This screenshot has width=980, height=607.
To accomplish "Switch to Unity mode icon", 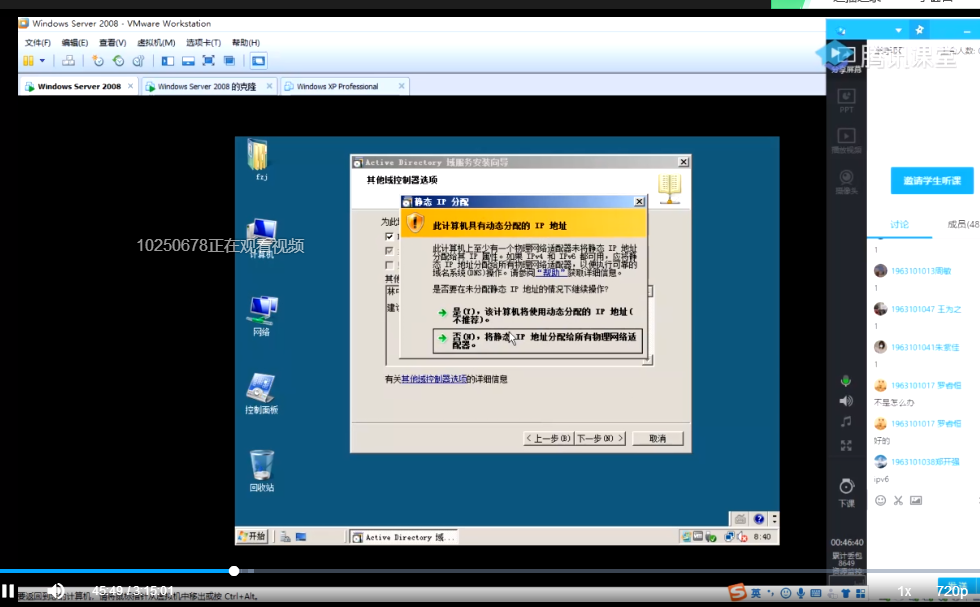I will pyautogui.click(x=229, y=61).
